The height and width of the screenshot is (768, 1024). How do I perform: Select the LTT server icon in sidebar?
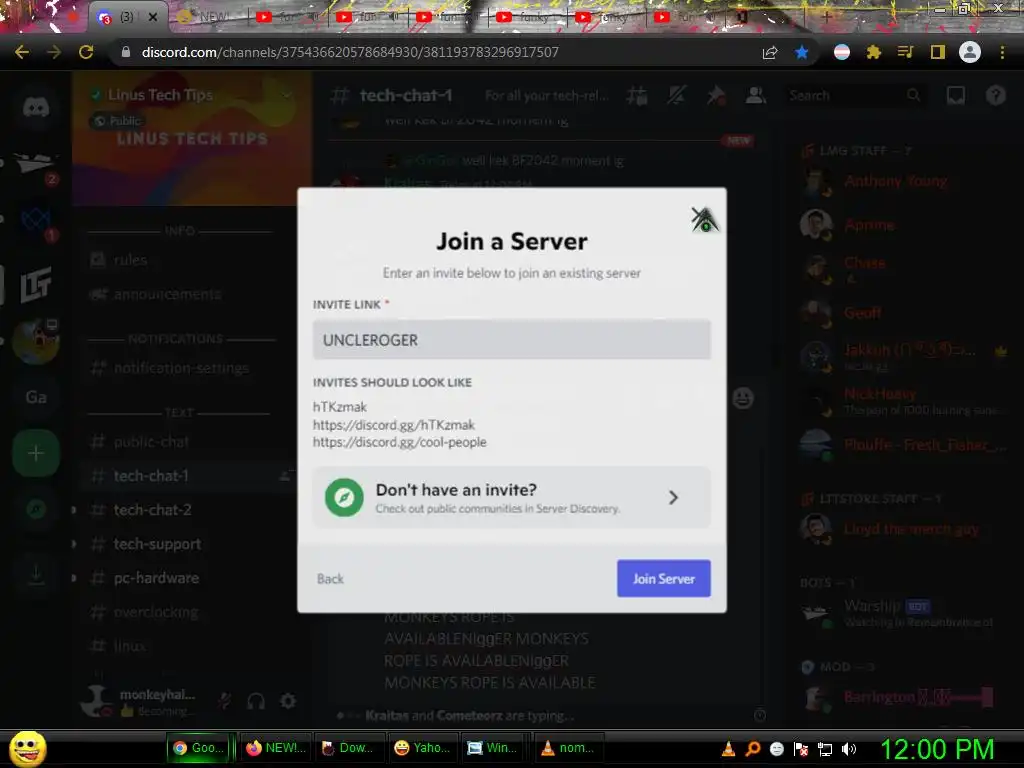pyautogui.click(x=36, y=284)
